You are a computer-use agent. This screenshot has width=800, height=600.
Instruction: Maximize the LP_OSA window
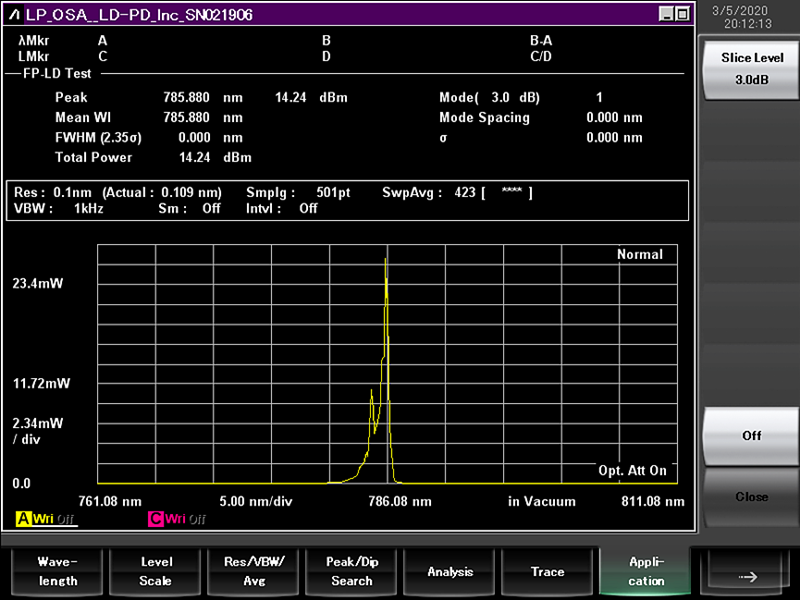[x=682, y=14]
